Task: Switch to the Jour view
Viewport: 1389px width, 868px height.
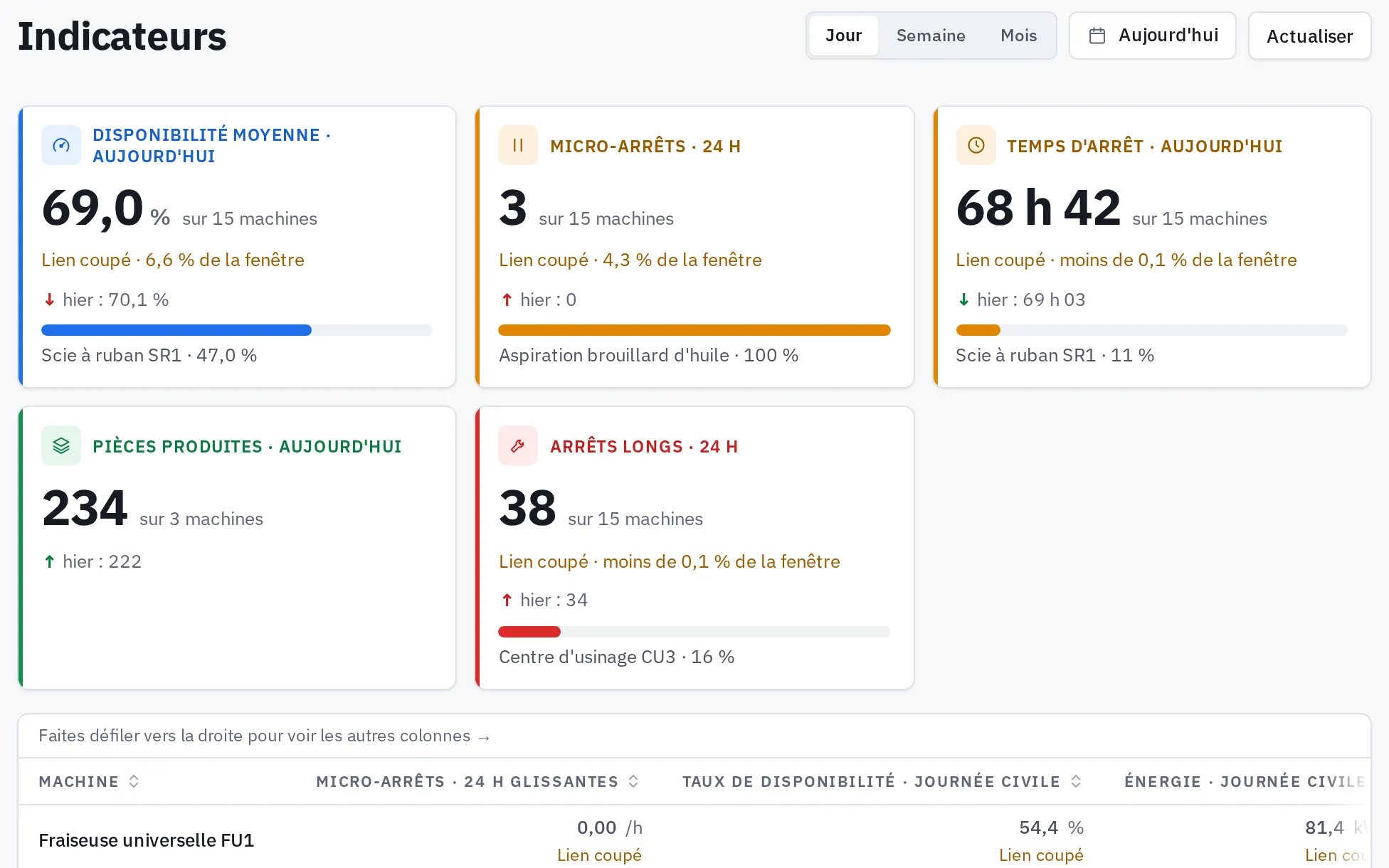Action: click(x=843, y=36)
